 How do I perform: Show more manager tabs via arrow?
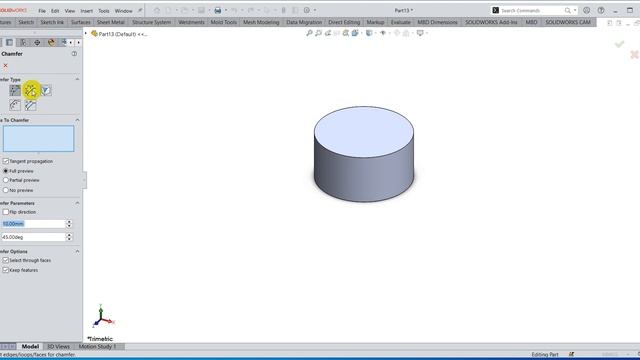pos(79,42)
